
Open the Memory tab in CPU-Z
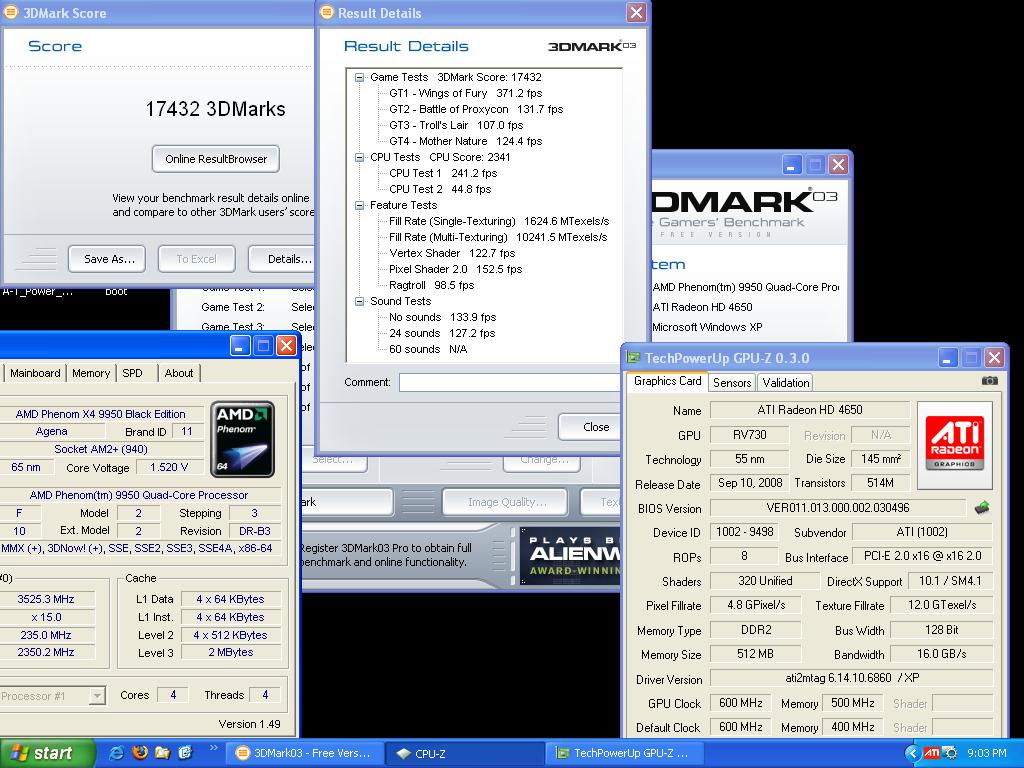(91, 373)
